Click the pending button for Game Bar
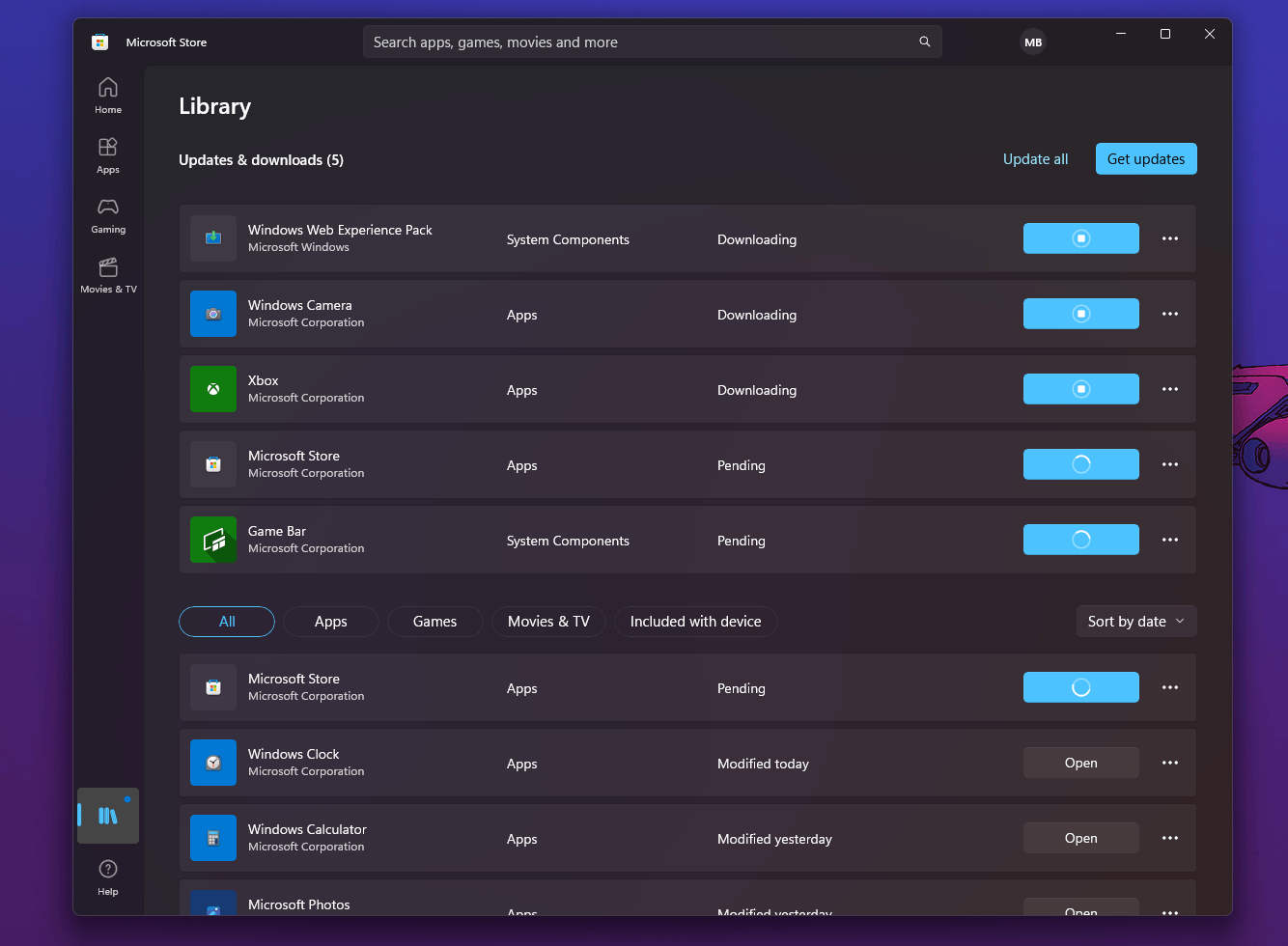This screenshot has height=946, width=1288. click(x=1081, y=540)
